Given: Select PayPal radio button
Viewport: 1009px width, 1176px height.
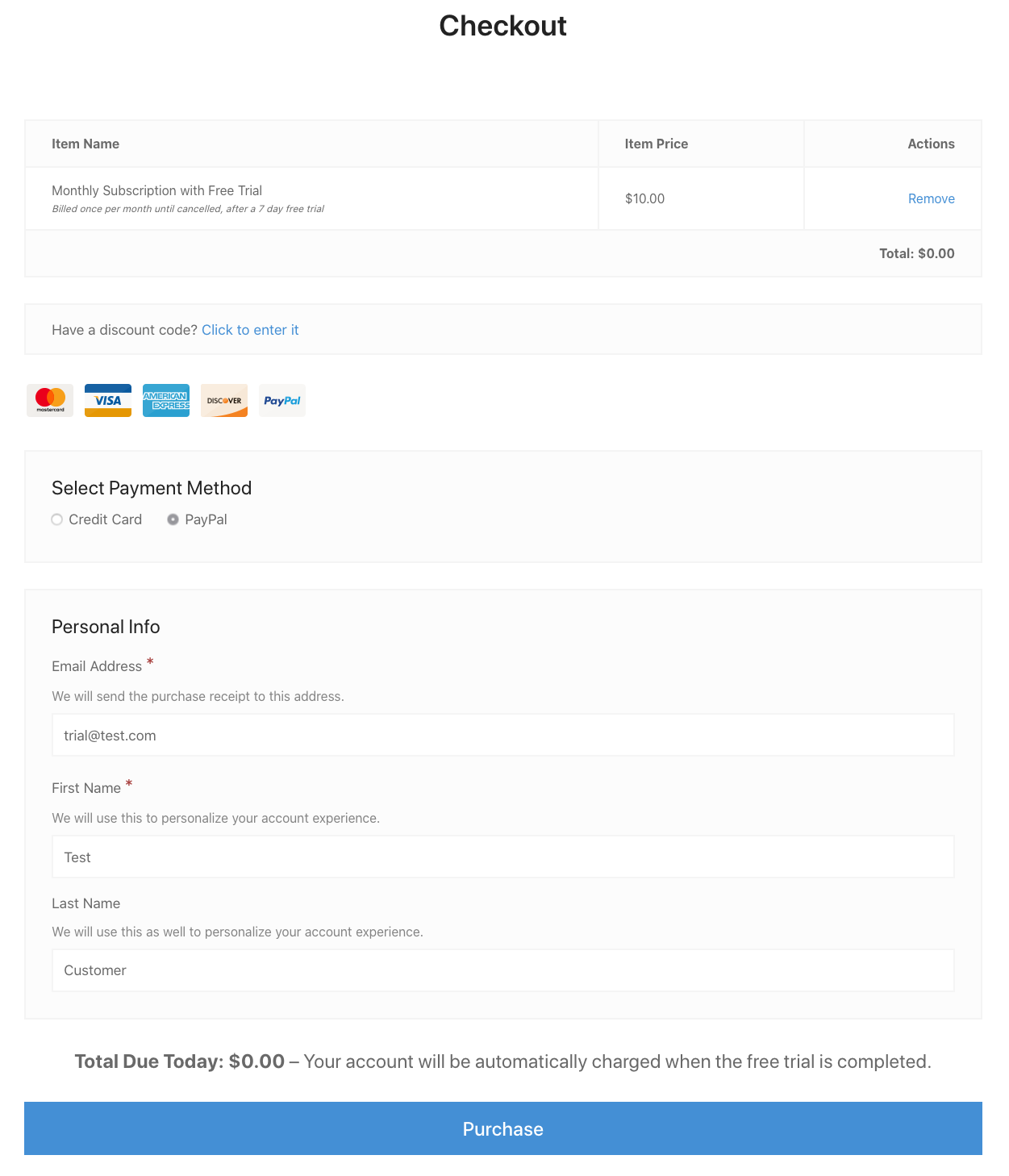Looking at the screenshot, I should coord(173,519).
